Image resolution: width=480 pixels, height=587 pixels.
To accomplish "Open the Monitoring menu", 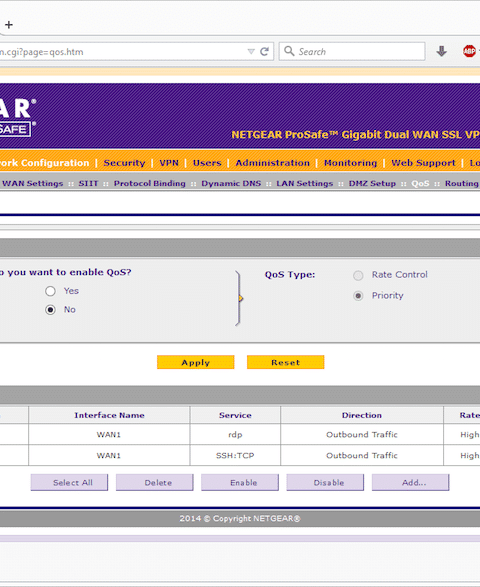I will (350, 163).
